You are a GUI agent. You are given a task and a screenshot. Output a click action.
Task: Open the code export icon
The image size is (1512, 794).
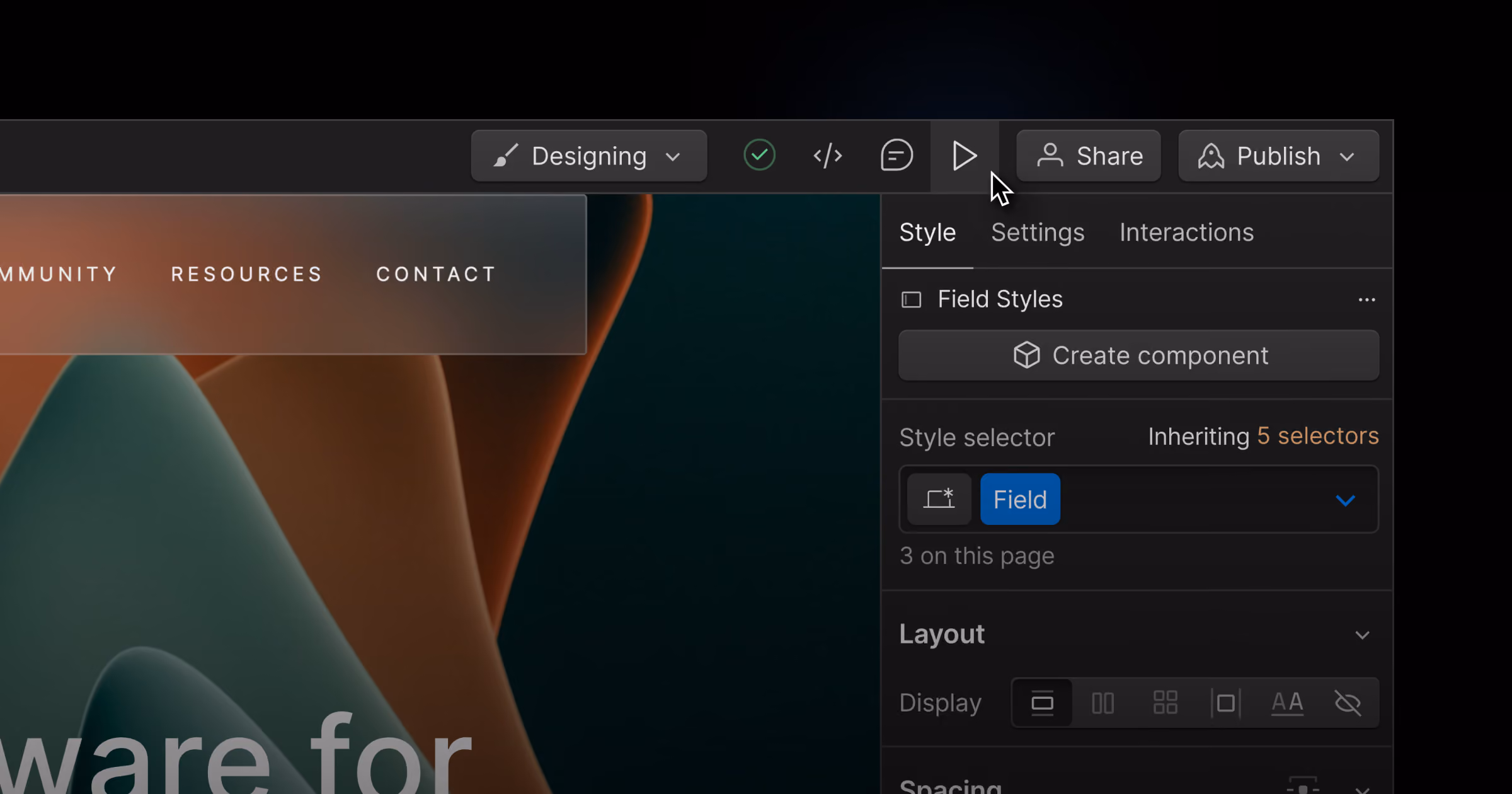[x=828, y=156]
